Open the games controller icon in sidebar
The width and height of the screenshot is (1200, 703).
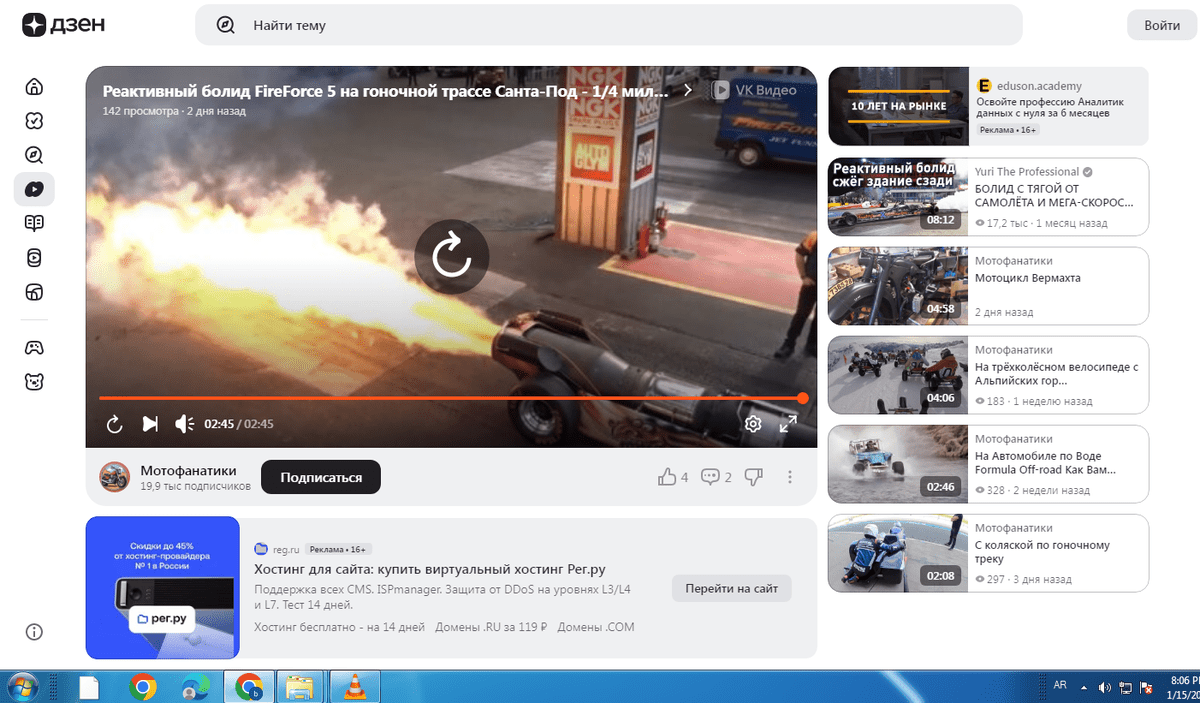(34, 347)
